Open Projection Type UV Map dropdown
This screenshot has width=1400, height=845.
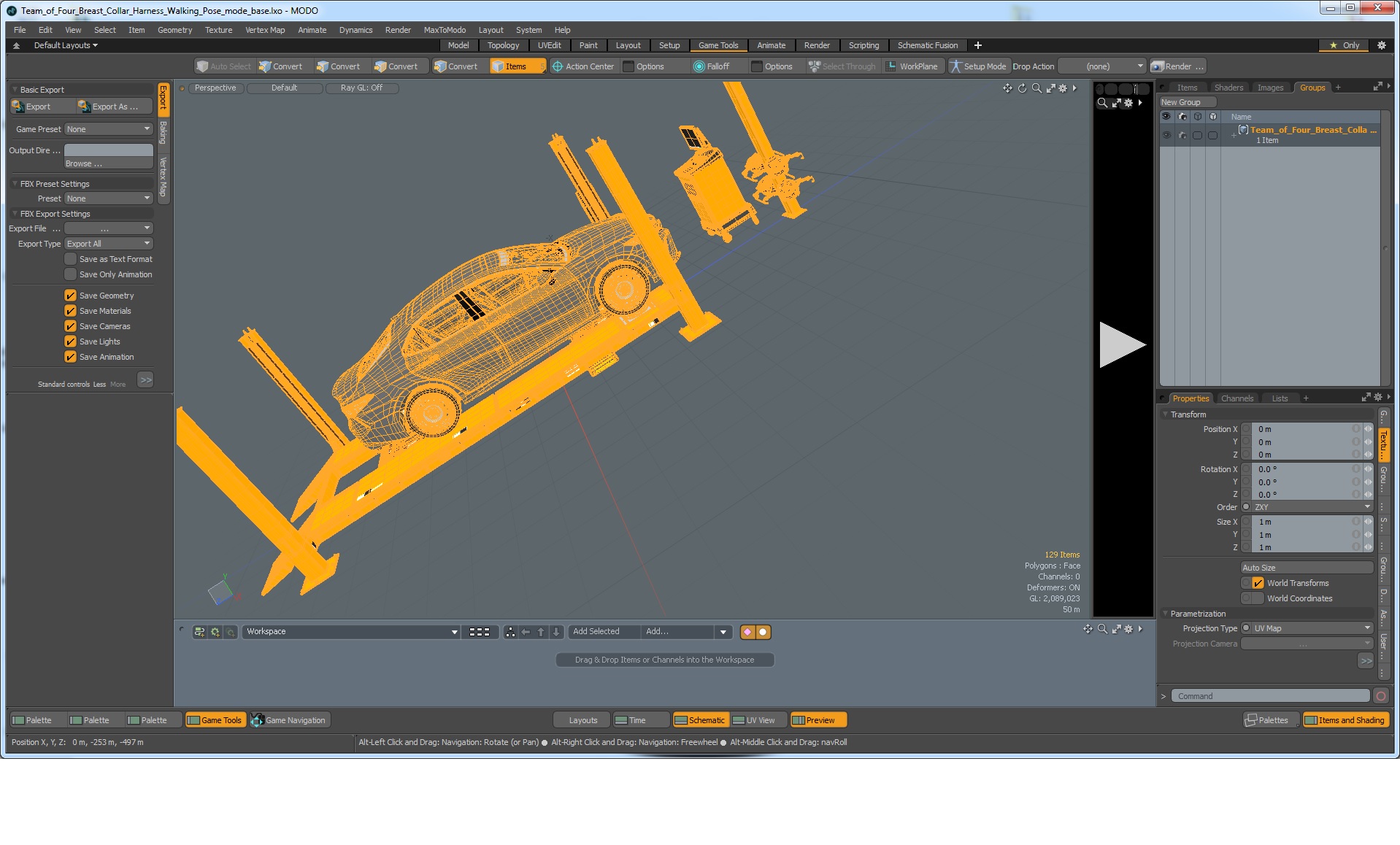pyautogui.click(x=1312, y=628)
